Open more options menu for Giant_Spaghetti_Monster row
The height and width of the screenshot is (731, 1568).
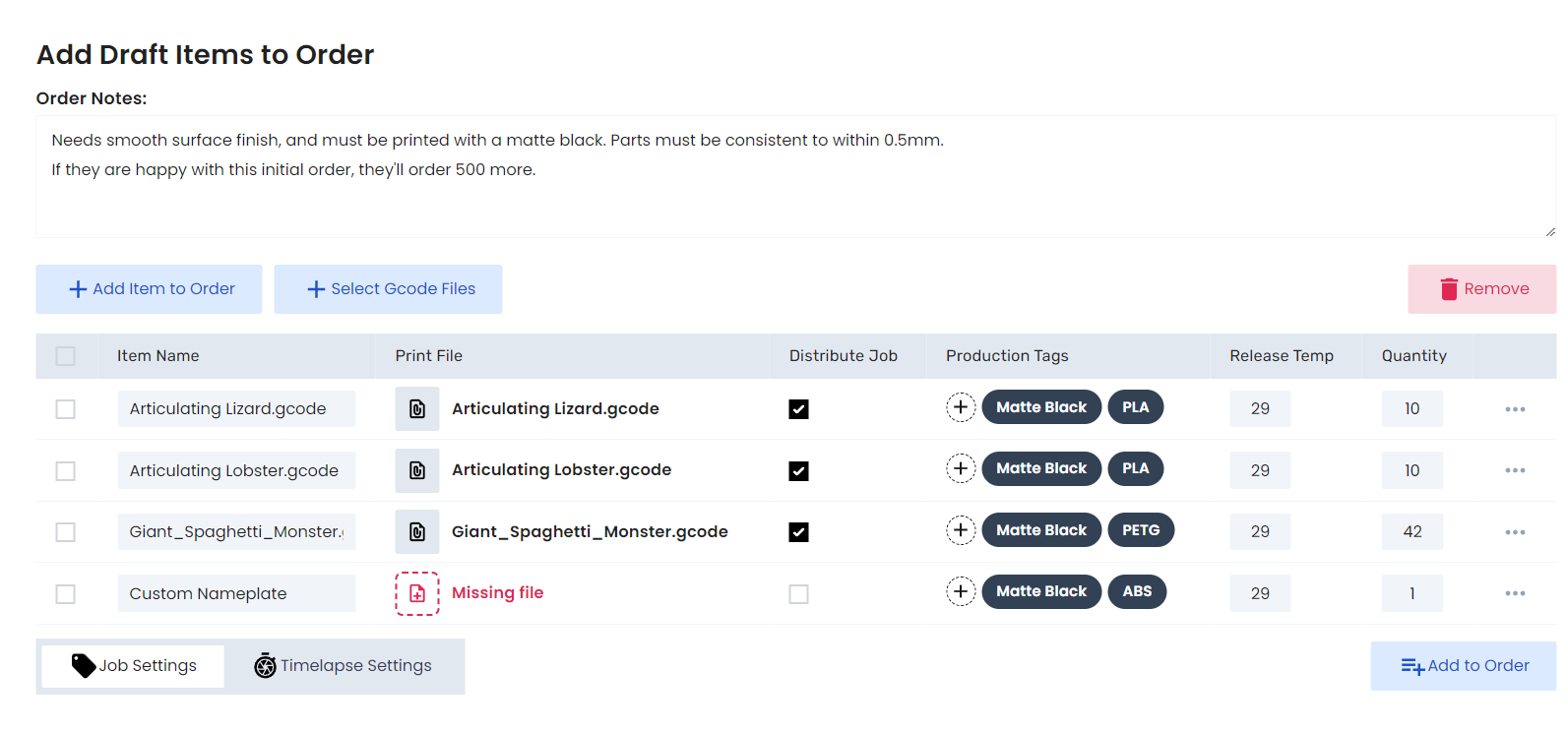(1515, 532)
